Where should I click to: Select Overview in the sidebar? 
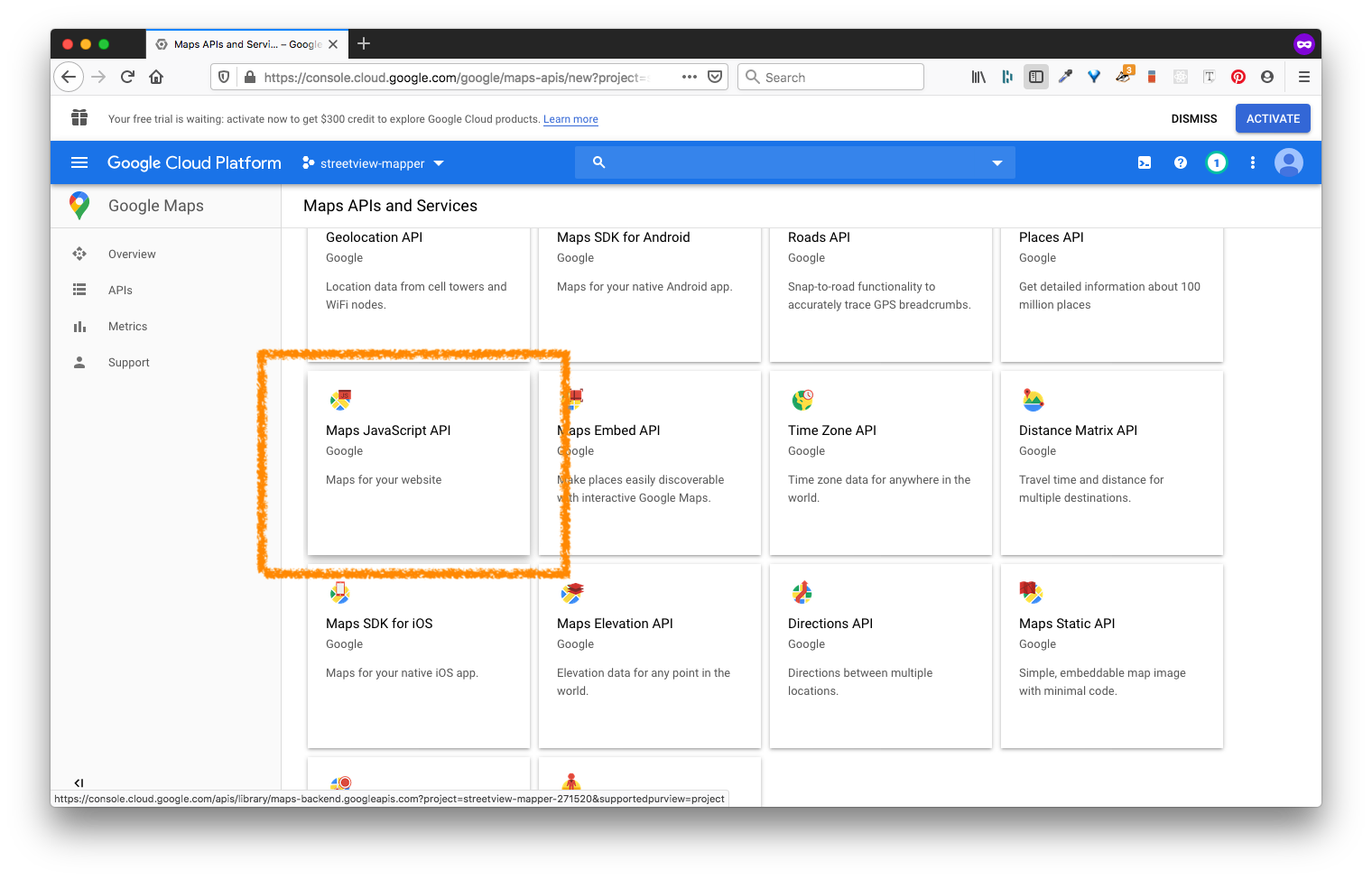click(132, 254)
